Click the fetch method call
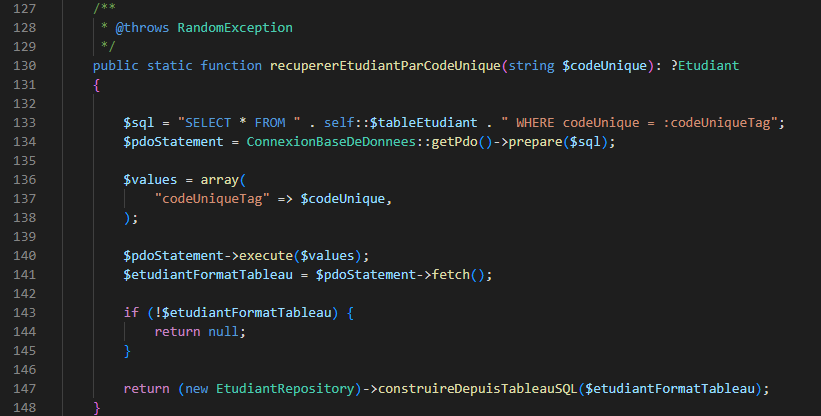 (x=451, y=275)
